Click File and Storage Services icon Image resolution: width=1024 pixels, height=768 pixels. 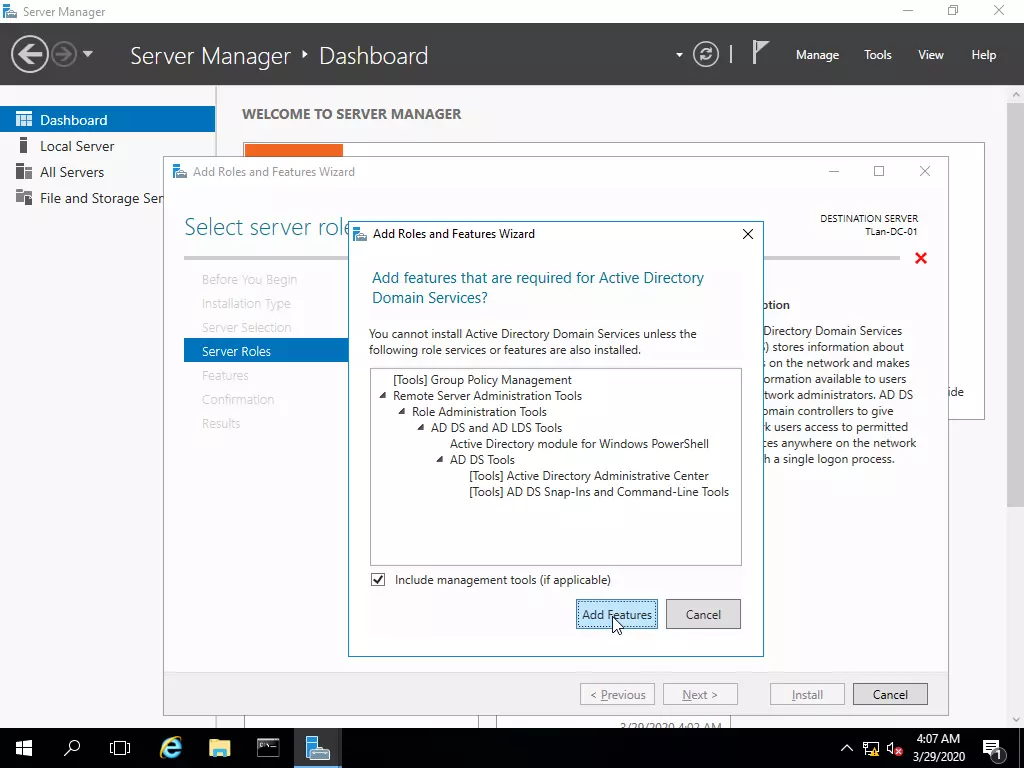[x=24, y=197]
